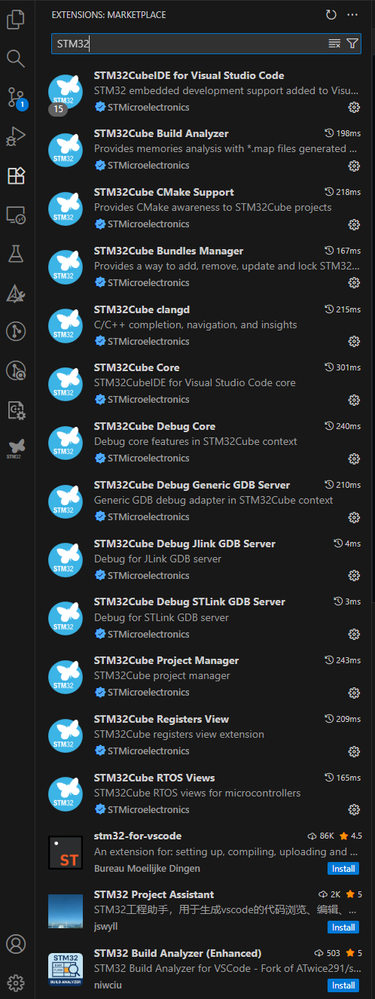The width and height of the screenshot is (375, 999).
Task: Manage gear for STM32Cube Debug Generic GDB Server
Action: tap(355, 517)
